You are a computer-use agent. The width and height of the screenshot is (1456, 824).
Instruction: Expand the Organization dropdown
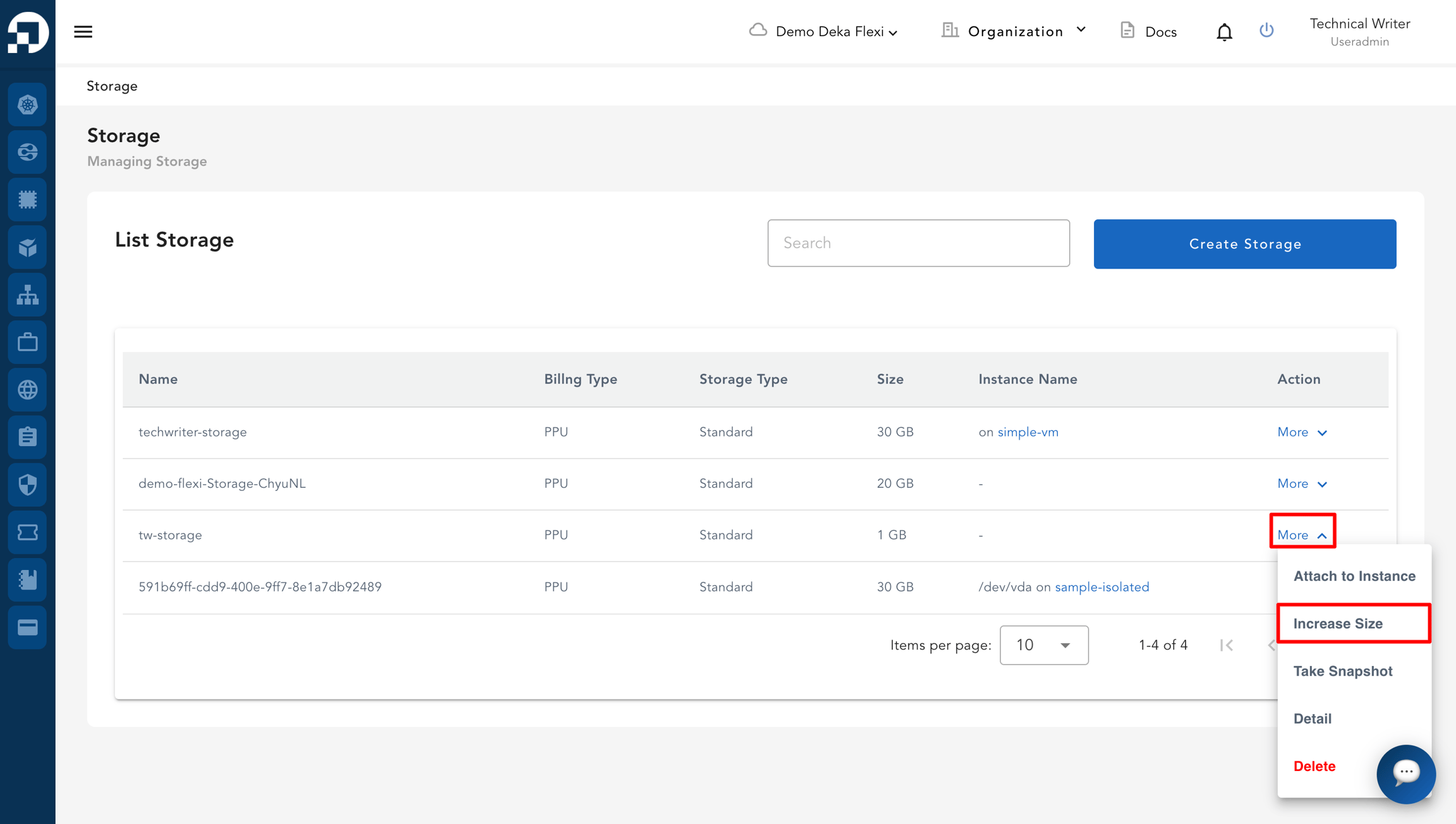pyautogui.click(x=1014, y=31)
